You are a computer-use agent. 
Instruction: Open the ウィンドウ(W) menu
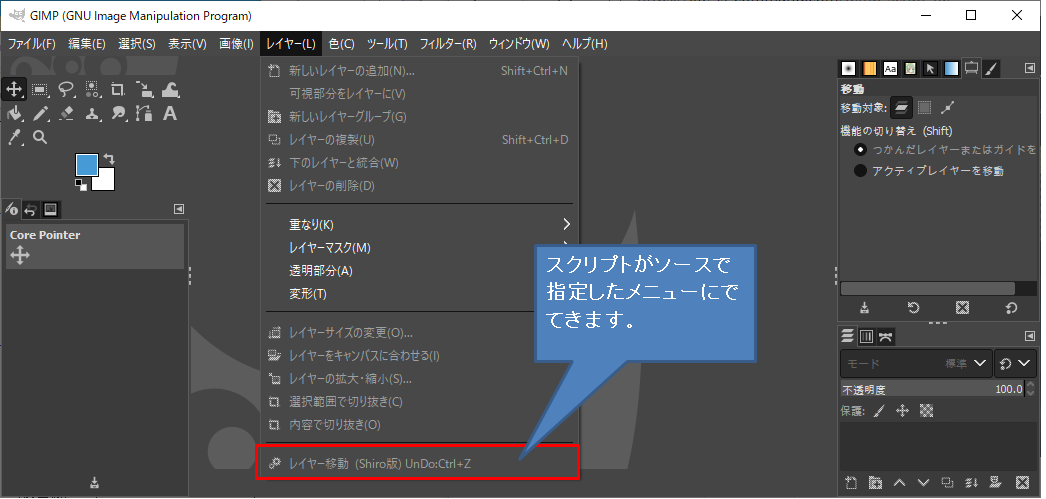[519, 44]
